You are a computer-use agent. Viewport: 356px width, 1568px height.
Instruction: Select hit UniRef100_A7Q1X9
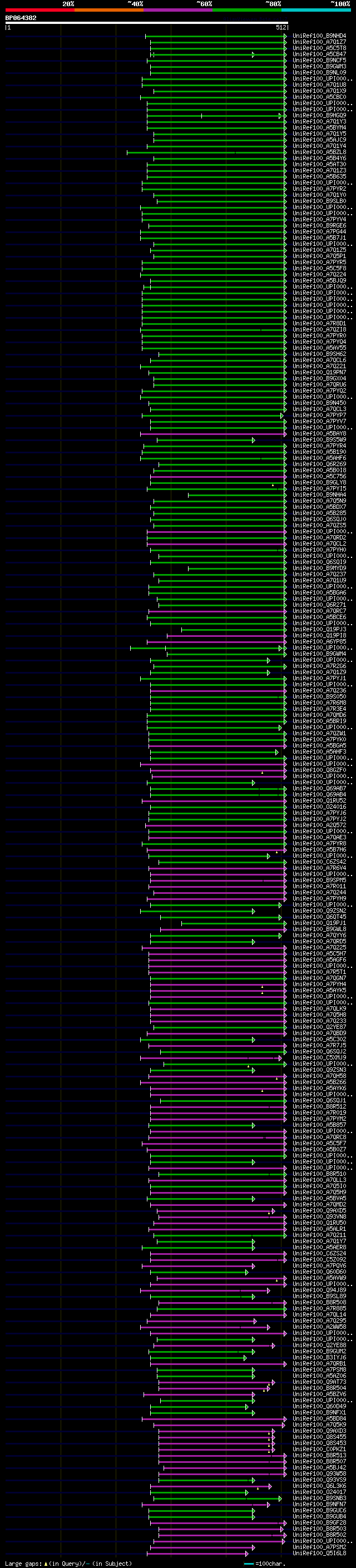click(319, 91)
